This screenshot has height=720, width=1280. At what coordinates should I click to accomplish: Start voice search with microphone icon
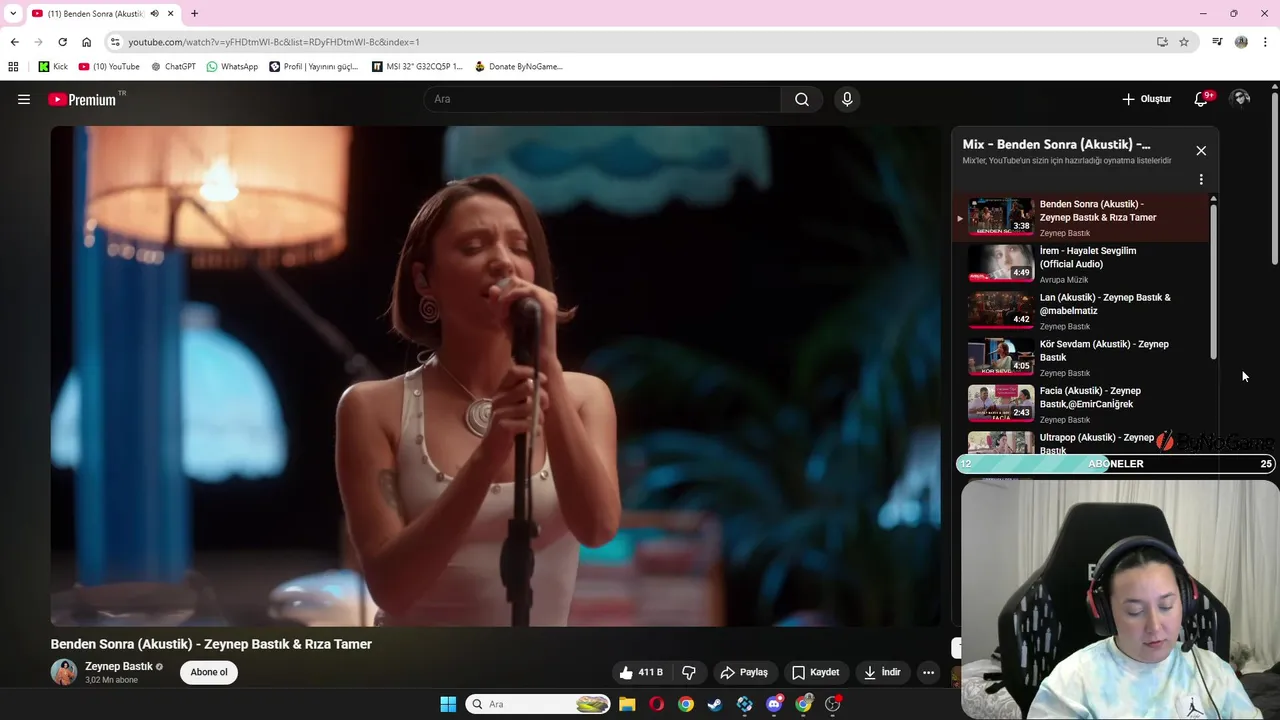tap(847, 99)
